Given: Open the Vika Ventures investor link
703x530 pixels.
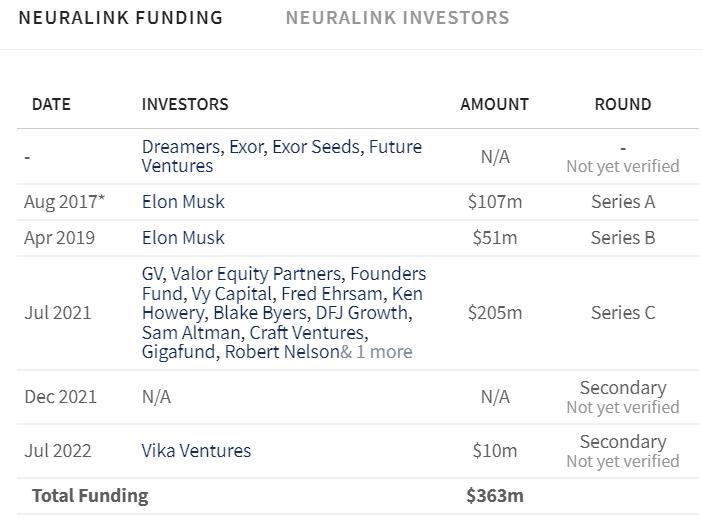Looking at the screenshot, I should point(196,451).
